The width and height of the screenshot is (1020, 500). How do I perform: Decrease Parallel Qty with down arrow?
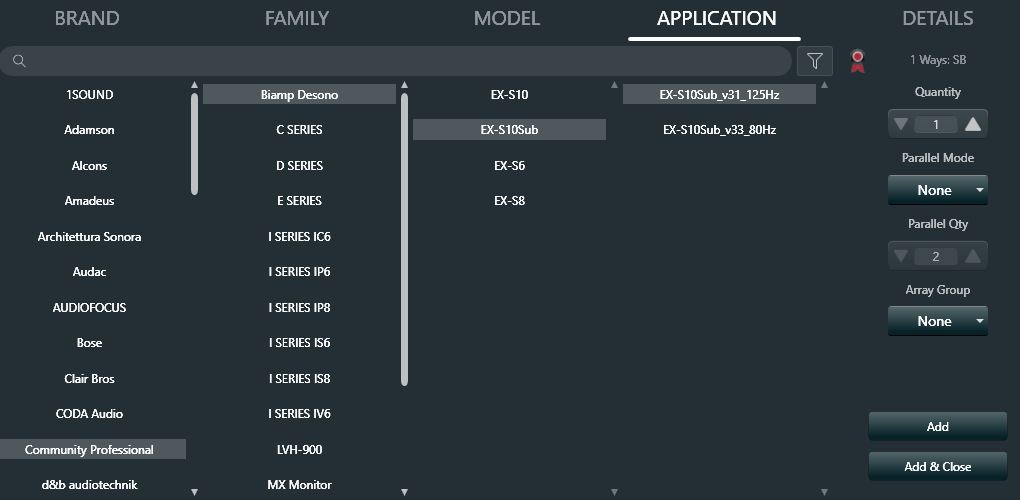click(x=901, y=256)
